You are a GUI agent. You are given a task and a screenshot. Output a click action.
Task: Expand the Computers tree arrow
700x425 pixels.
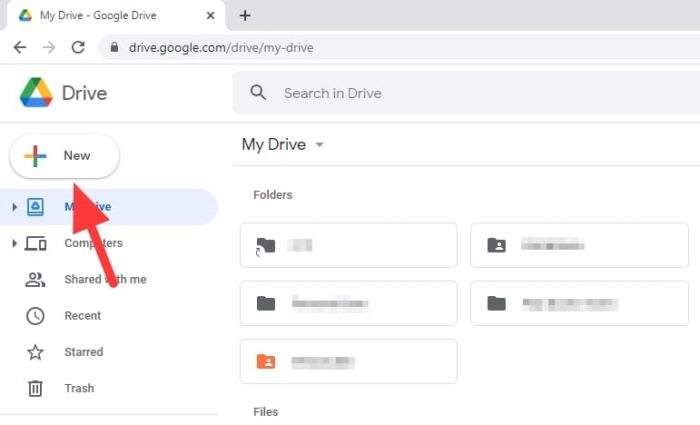14,243
